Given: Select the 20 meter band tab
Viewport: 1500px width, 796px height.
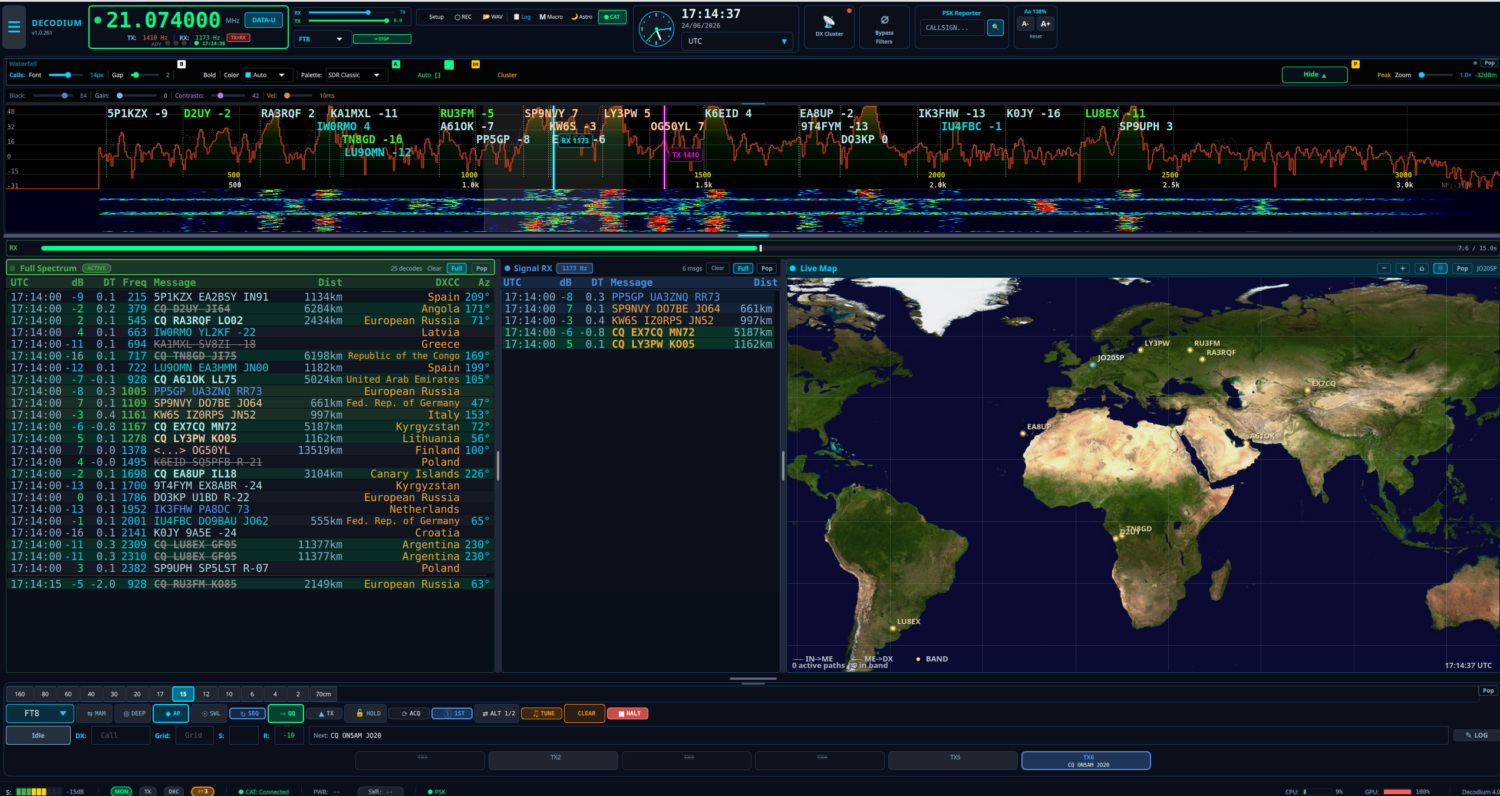Looking at the screenshot, I should pyautogui.click(x=137, y=693).
